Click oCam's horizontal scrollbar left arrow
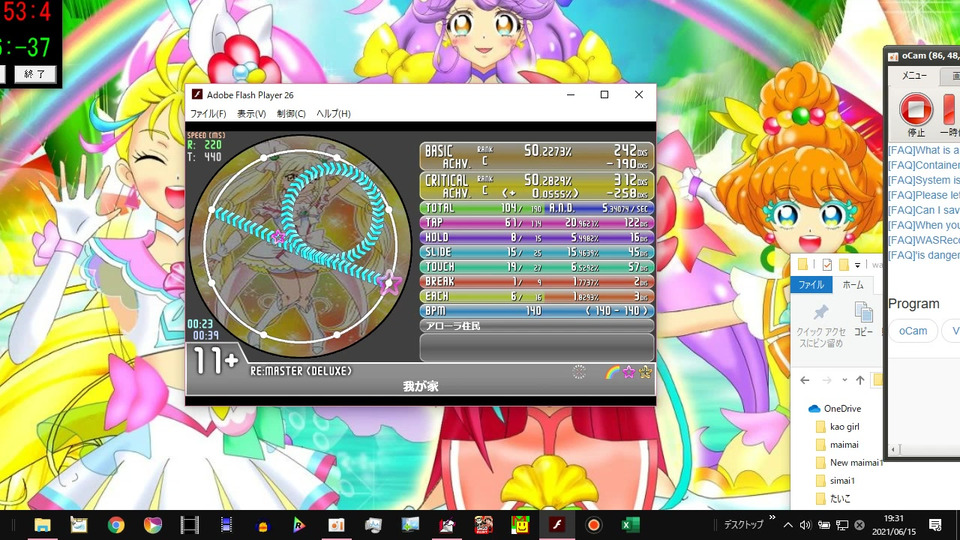The image size is (960, 540). click(x=894, y=450)
